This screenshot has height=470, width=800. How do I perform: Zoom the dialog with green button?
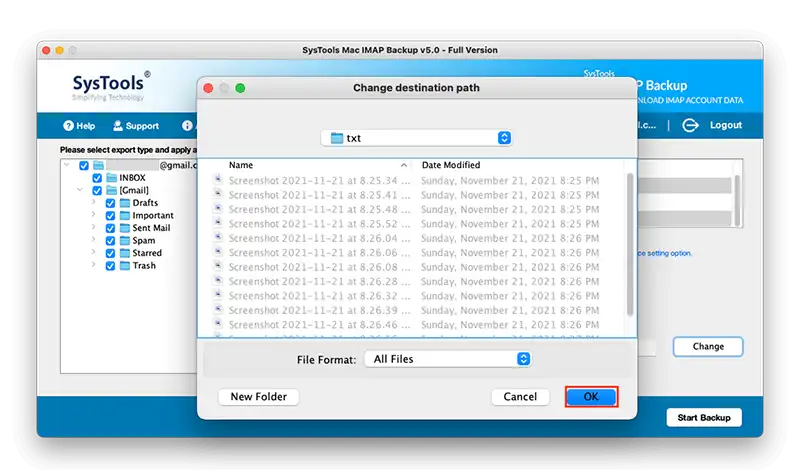click(x=240, y=88)
